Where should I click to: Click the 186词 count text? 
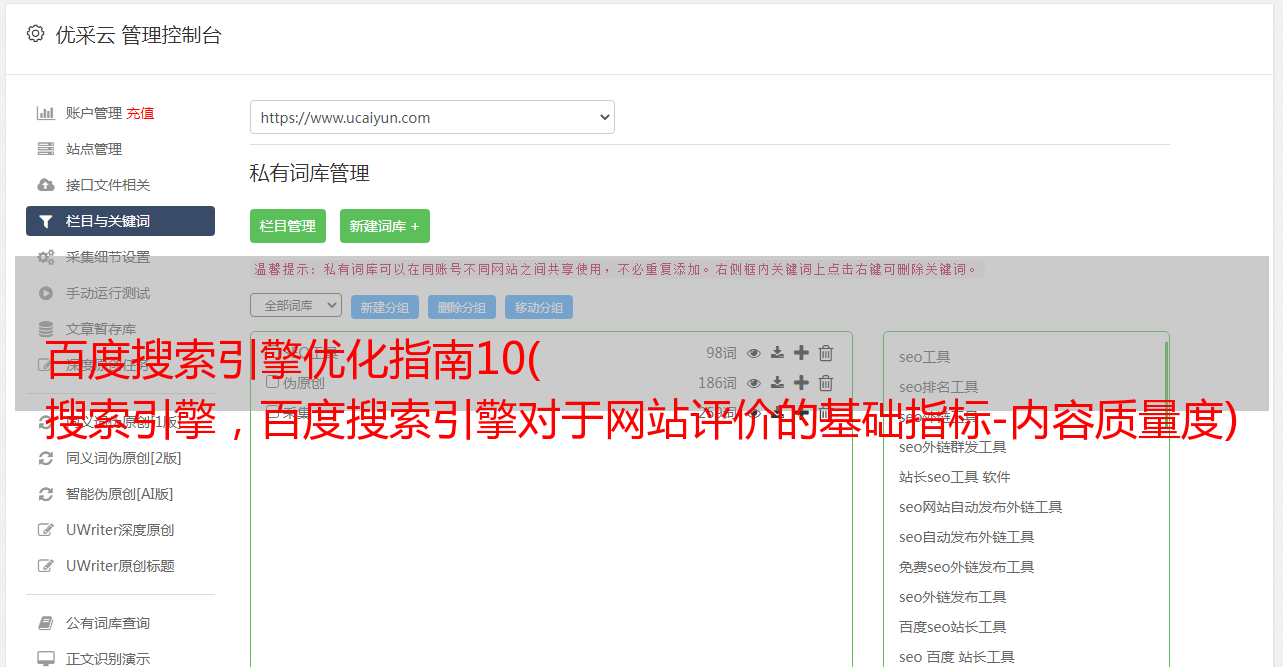click(x=717, y=383)
